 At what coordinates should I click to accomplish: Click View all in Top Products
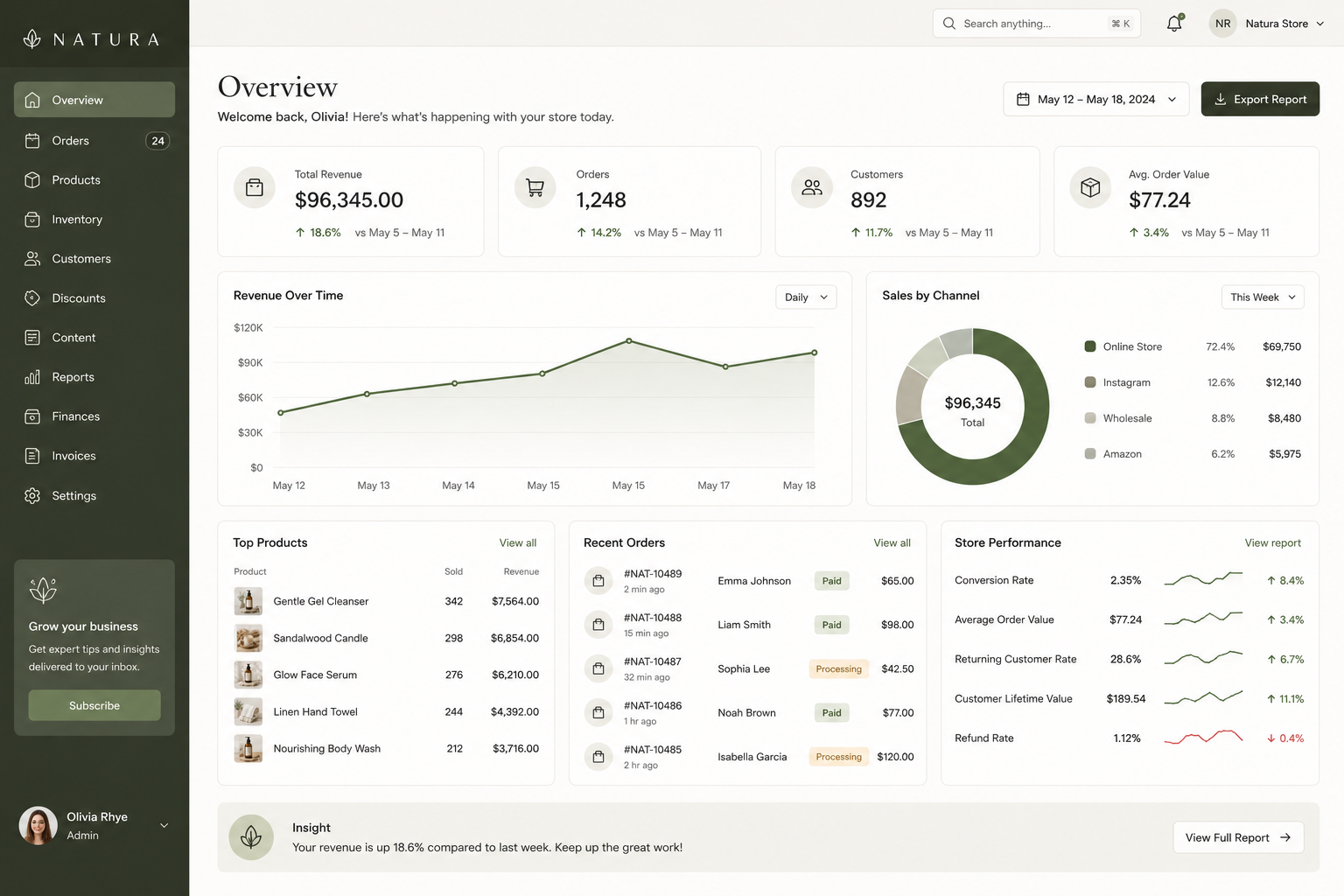pos(518,542)
